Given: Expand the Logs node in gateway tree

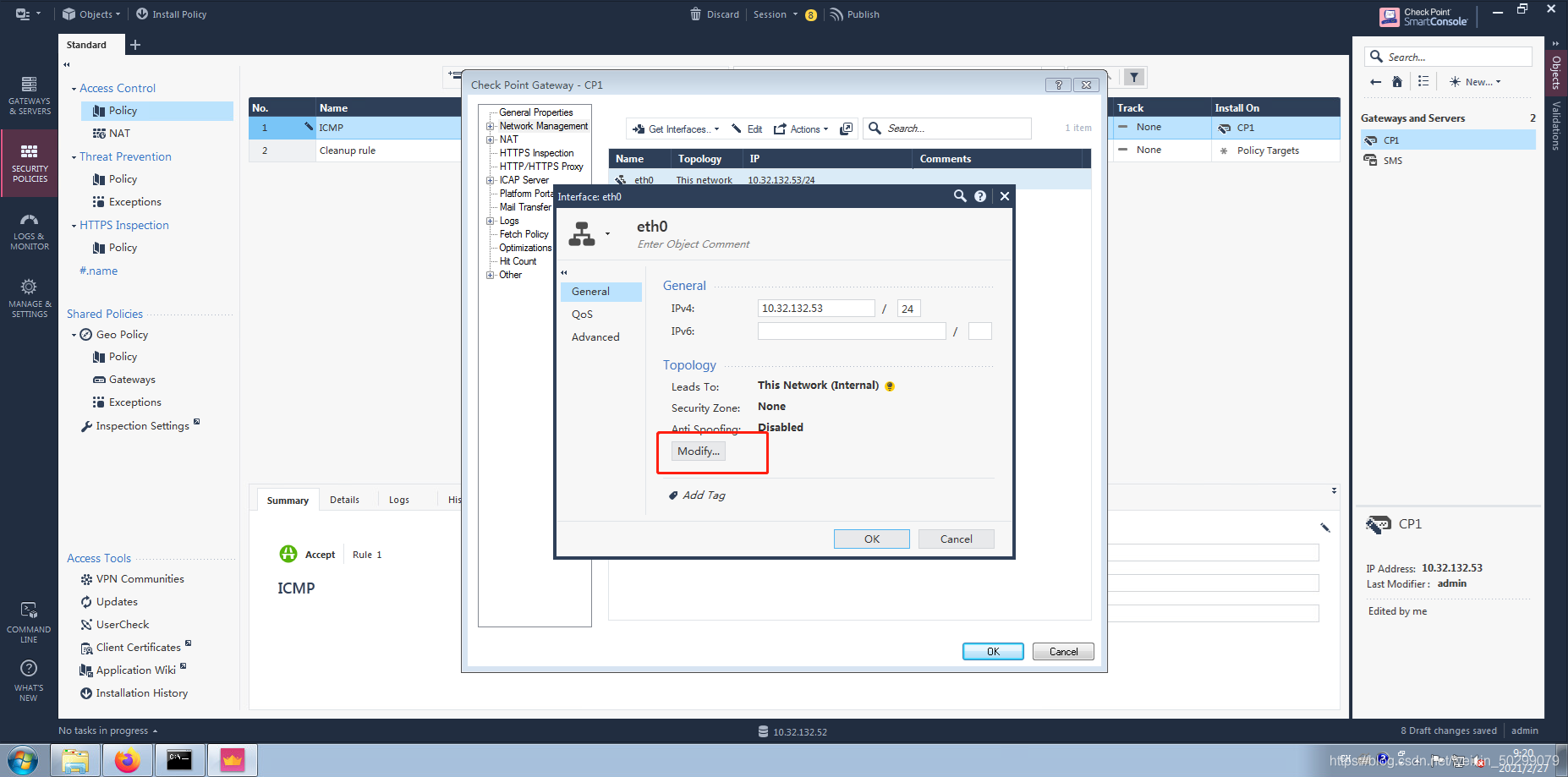Looking at the screenshot, I should click(x=490, y=221).
